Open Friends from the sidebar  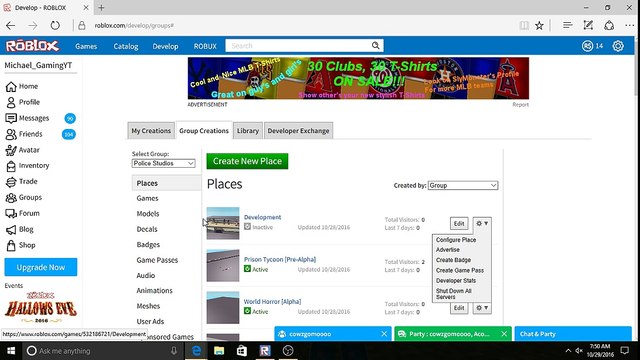24,134
